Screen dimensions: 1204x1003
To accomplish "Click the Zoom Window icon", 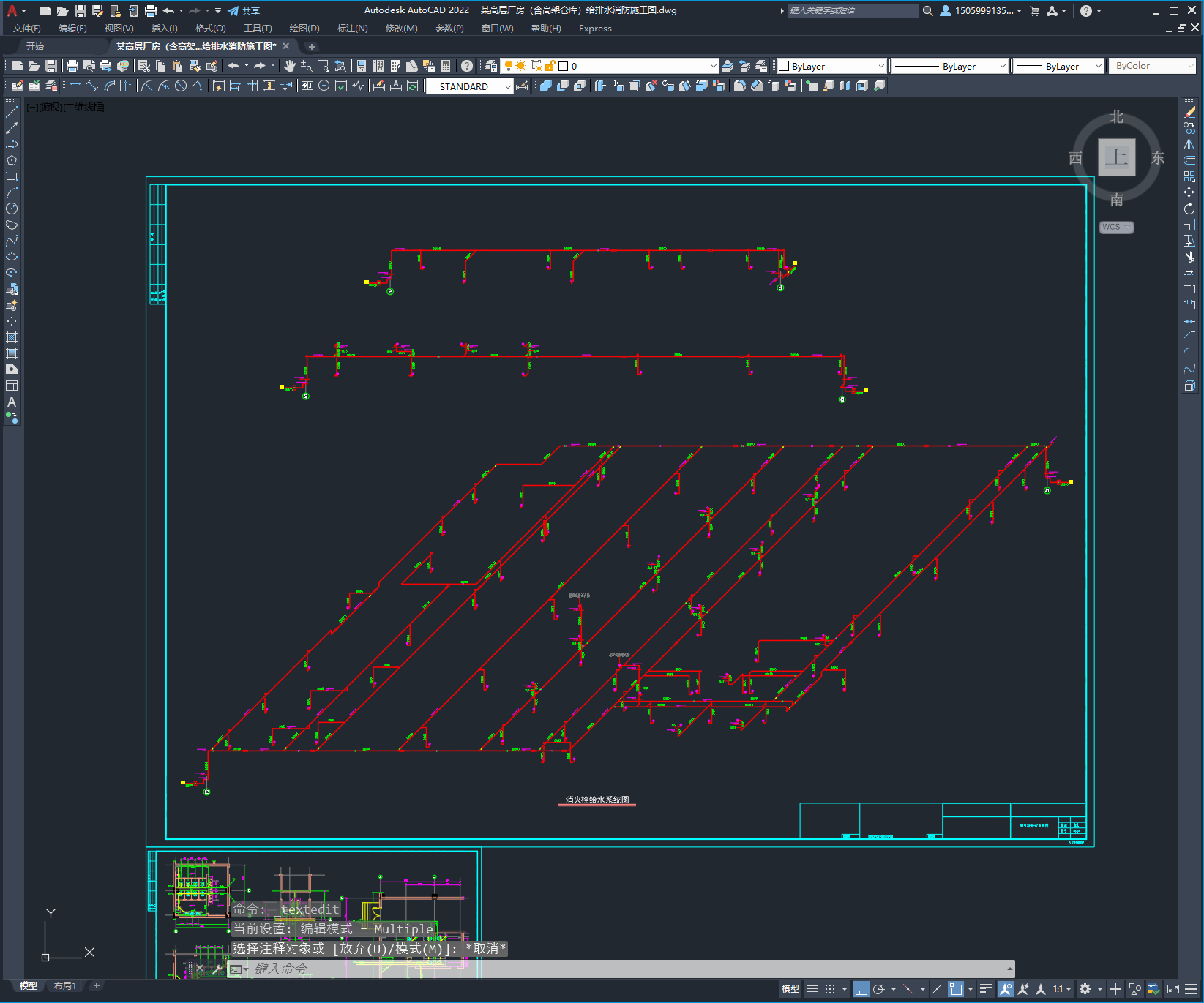I will coord(324,66).
